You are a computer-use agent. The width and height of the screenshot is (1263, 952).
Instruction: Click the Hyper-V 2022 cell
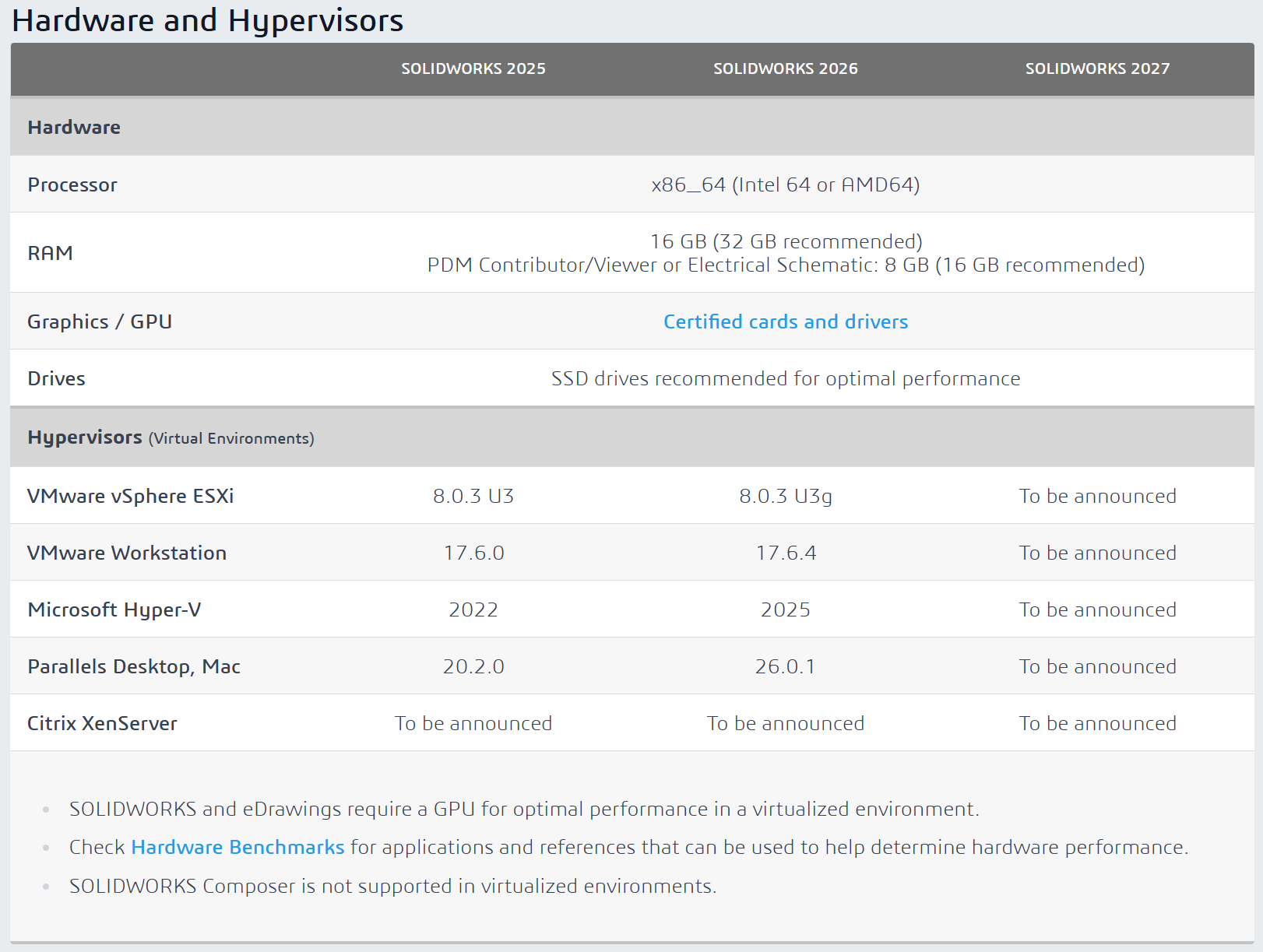coord(473,609)
